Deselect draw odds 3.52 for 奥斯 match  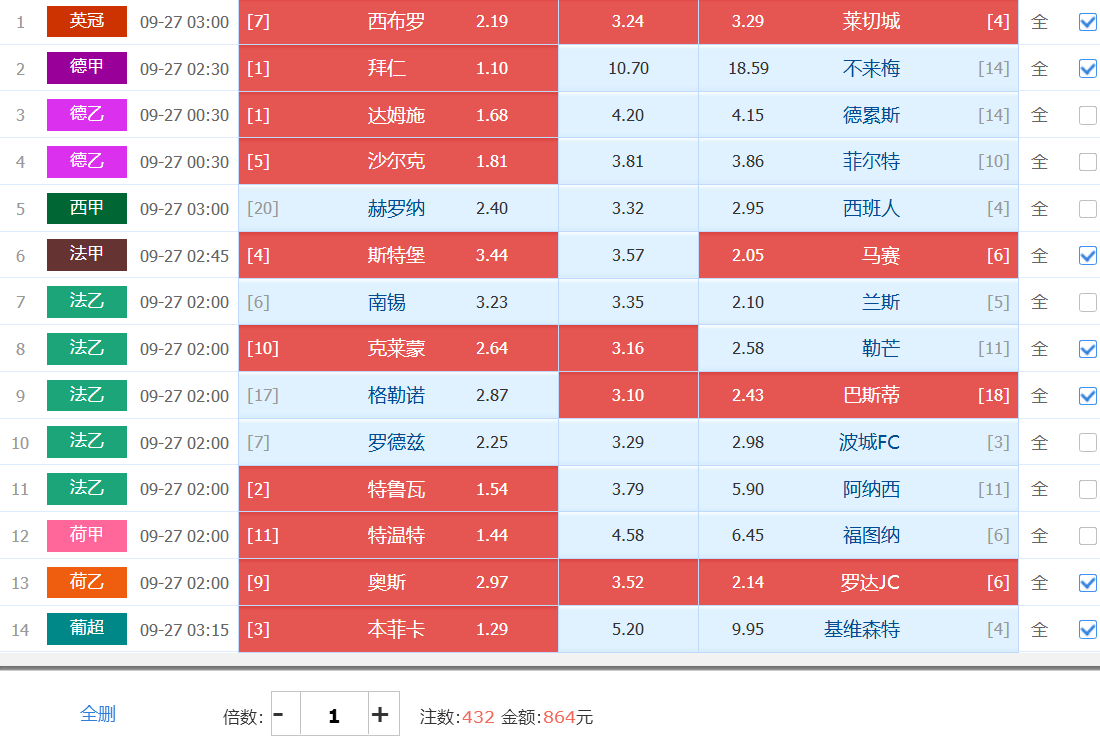pyautogui.click(x=628, y=582)
